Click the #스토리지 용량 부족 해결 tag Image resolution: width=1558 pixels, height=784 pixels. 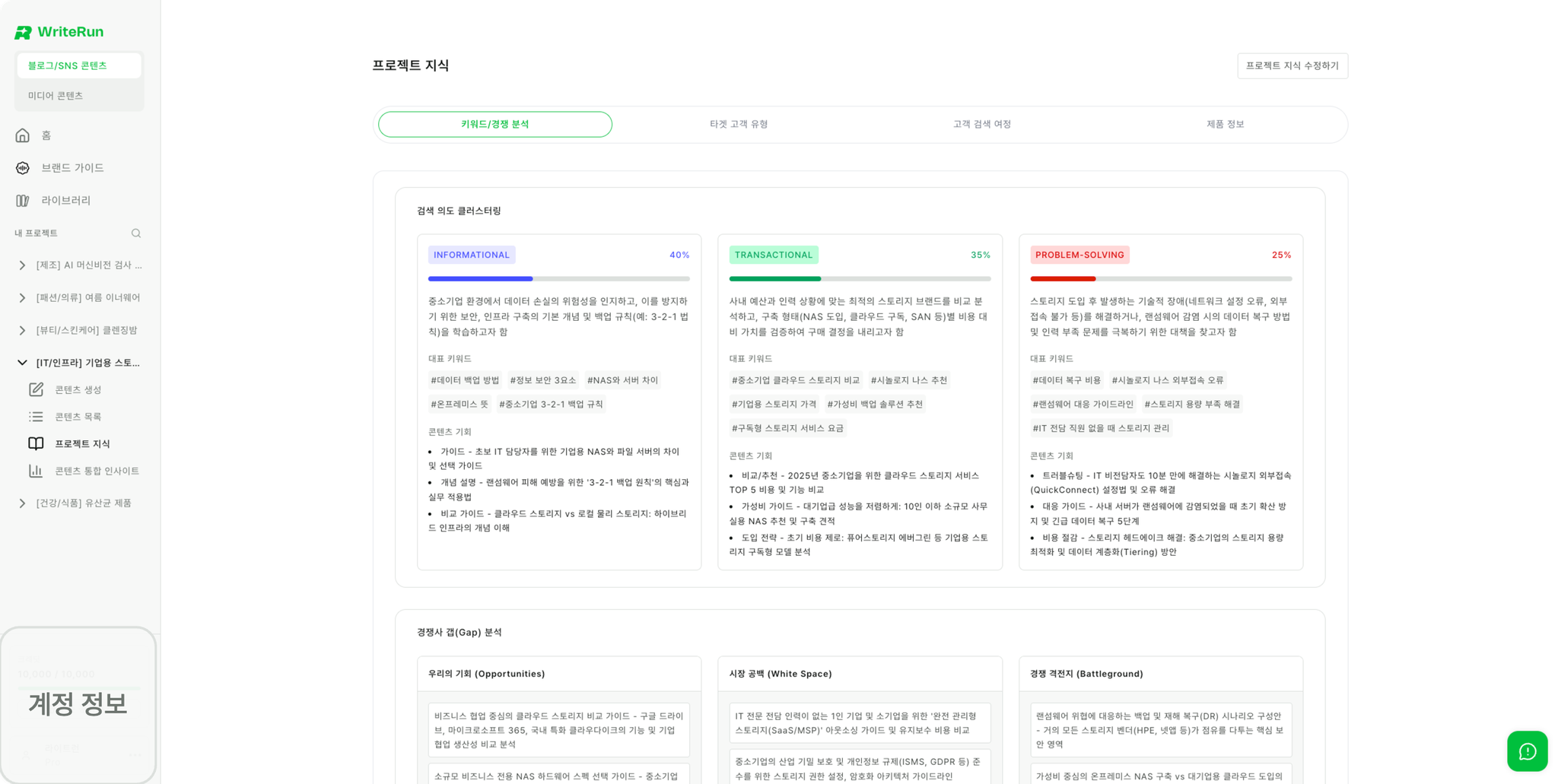tap(1192, 405)
